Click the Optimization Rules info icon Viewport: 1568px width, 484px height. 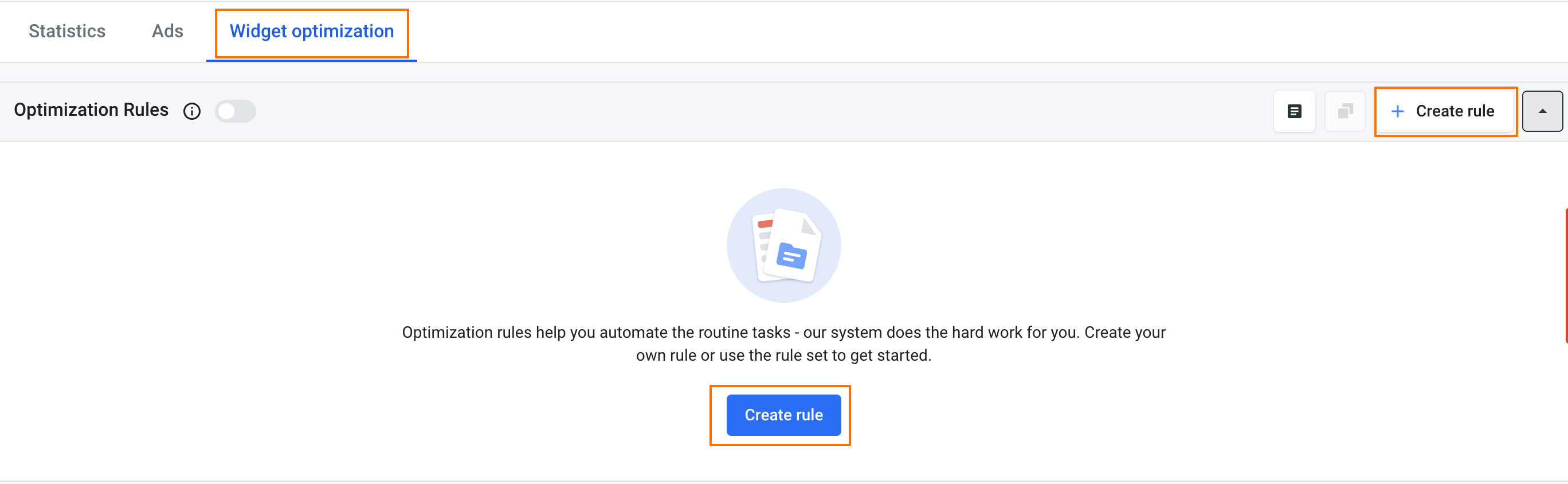[192, 111]
